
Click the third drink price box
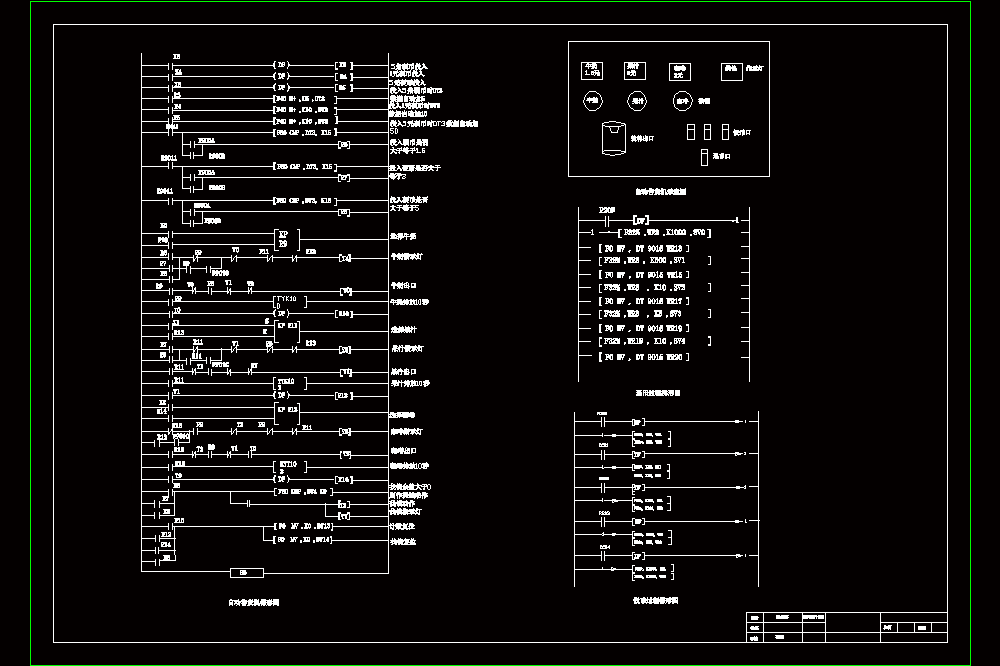pyautogui.click(x=680, y=71)
